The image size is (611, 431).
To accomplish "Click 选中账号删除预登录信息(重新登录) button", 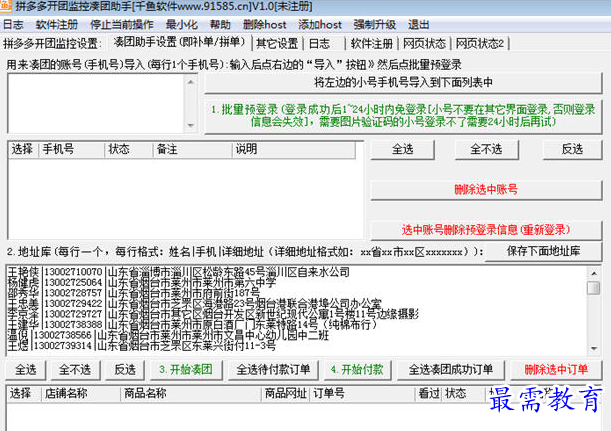I will click(486, 230).
